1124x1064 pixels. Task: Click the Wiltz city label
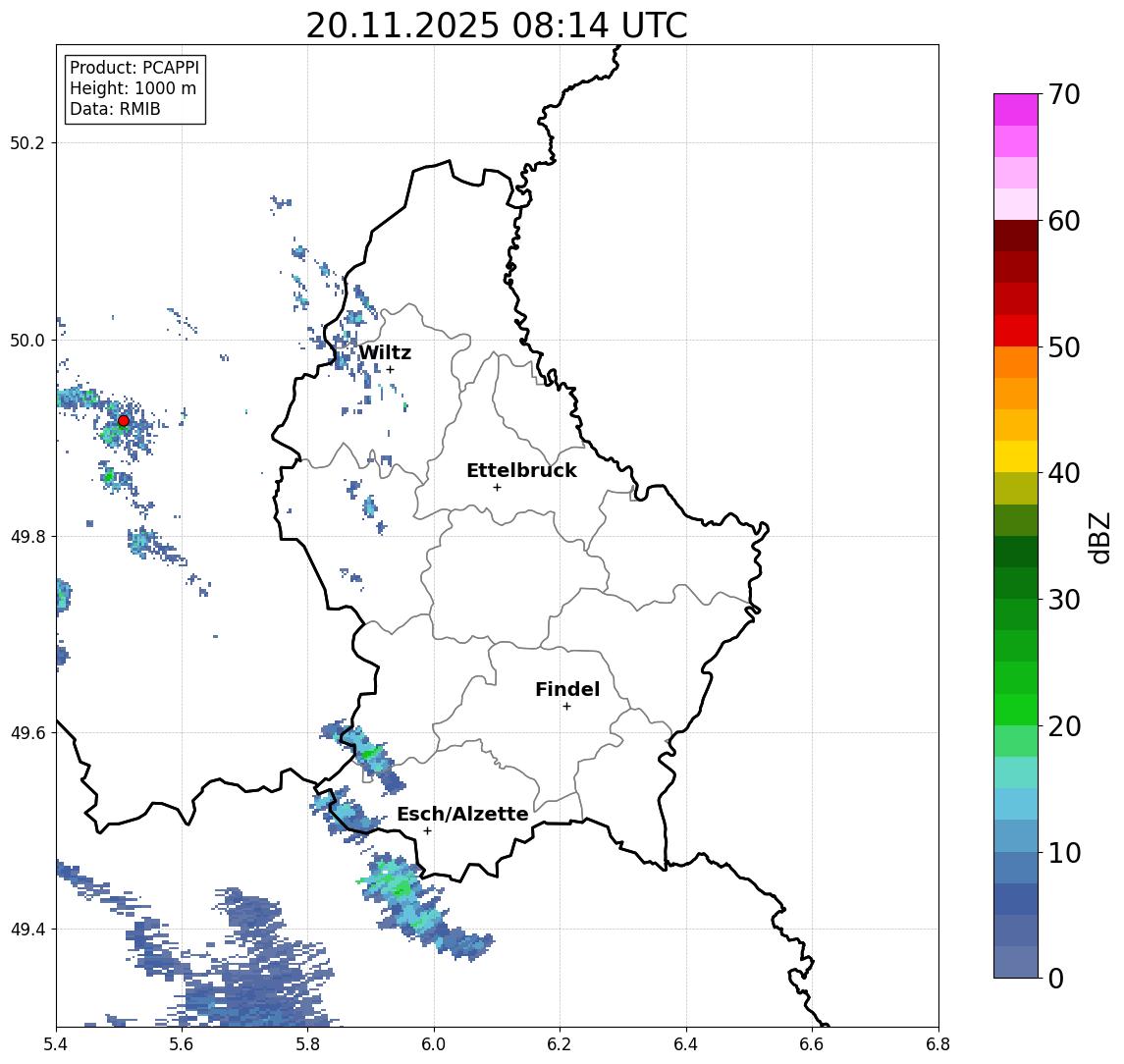pos(385,352)
